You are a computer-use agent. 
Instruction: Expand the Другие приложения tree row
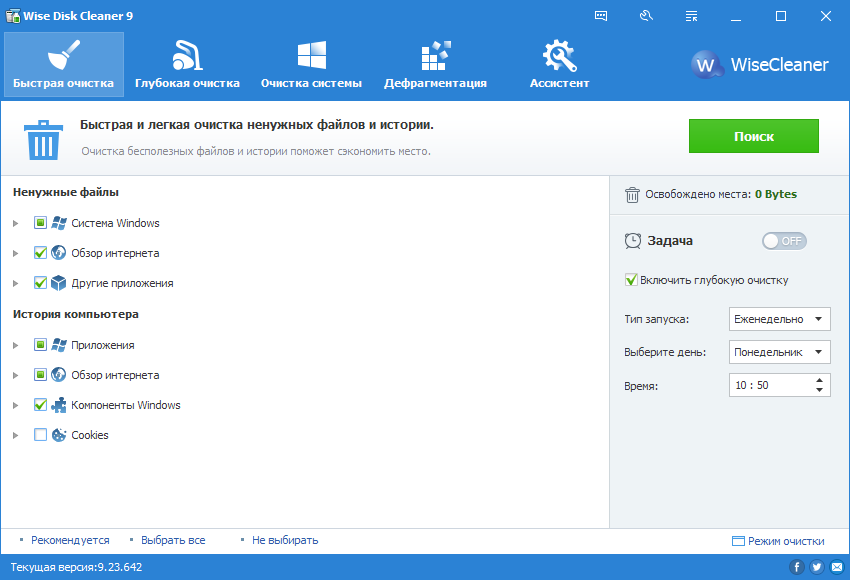pyautogui.click(x=16, y=283)
